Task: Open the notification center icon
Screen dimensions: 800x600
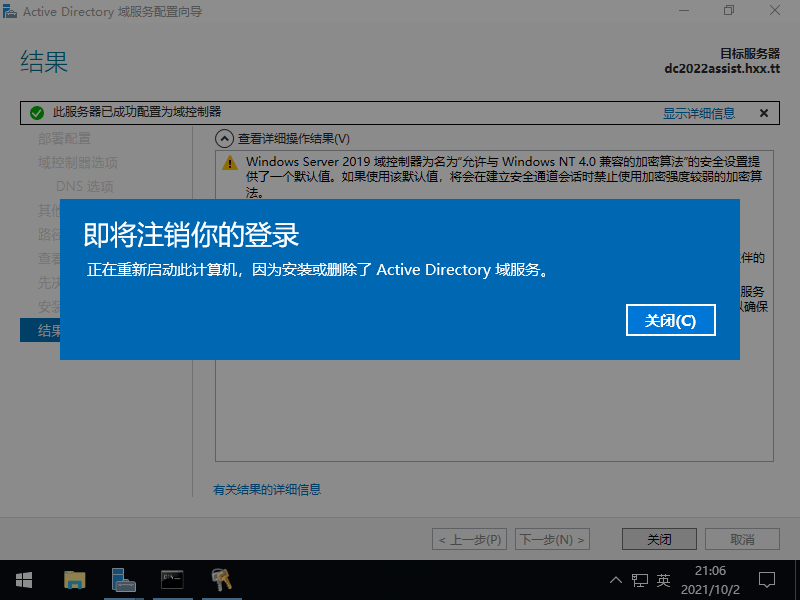Action: (x=767, y=580)
